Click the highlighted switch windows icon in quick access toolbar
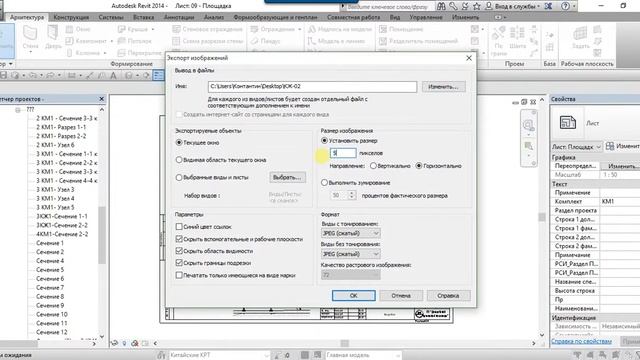 click(158, 76)
